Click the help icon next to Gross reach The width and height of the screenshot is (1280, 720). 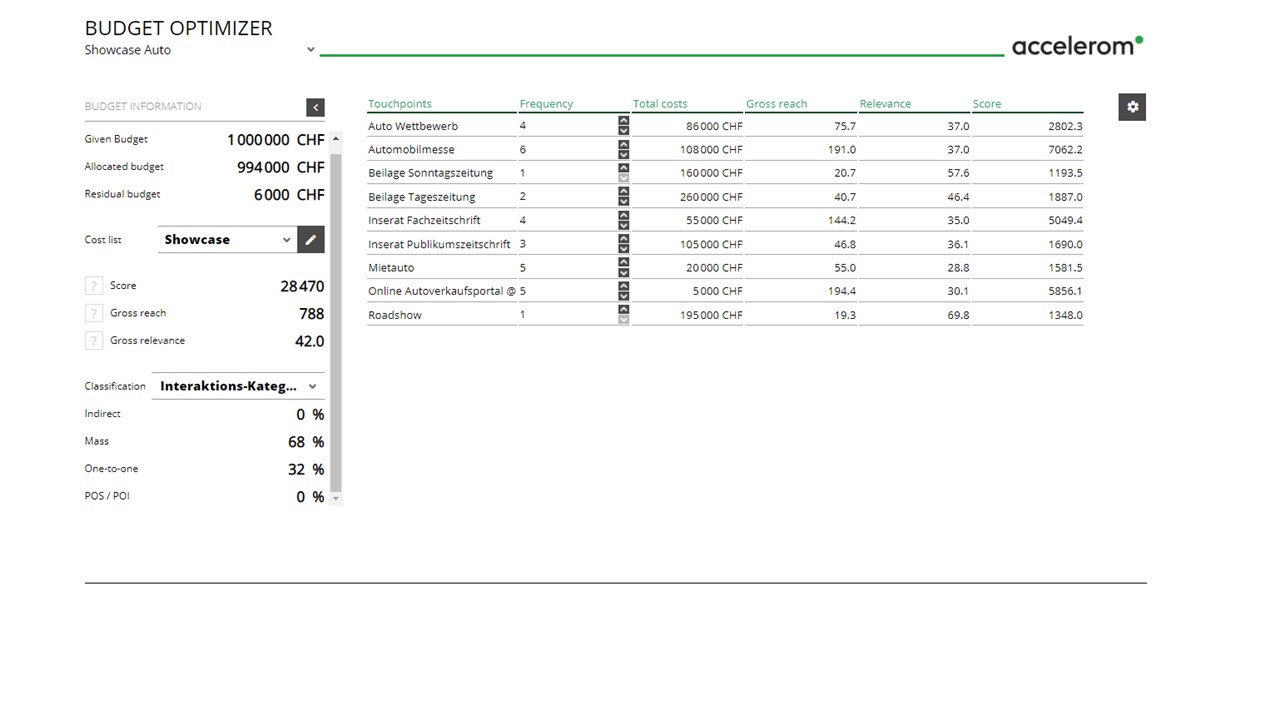tap(94, 313)
